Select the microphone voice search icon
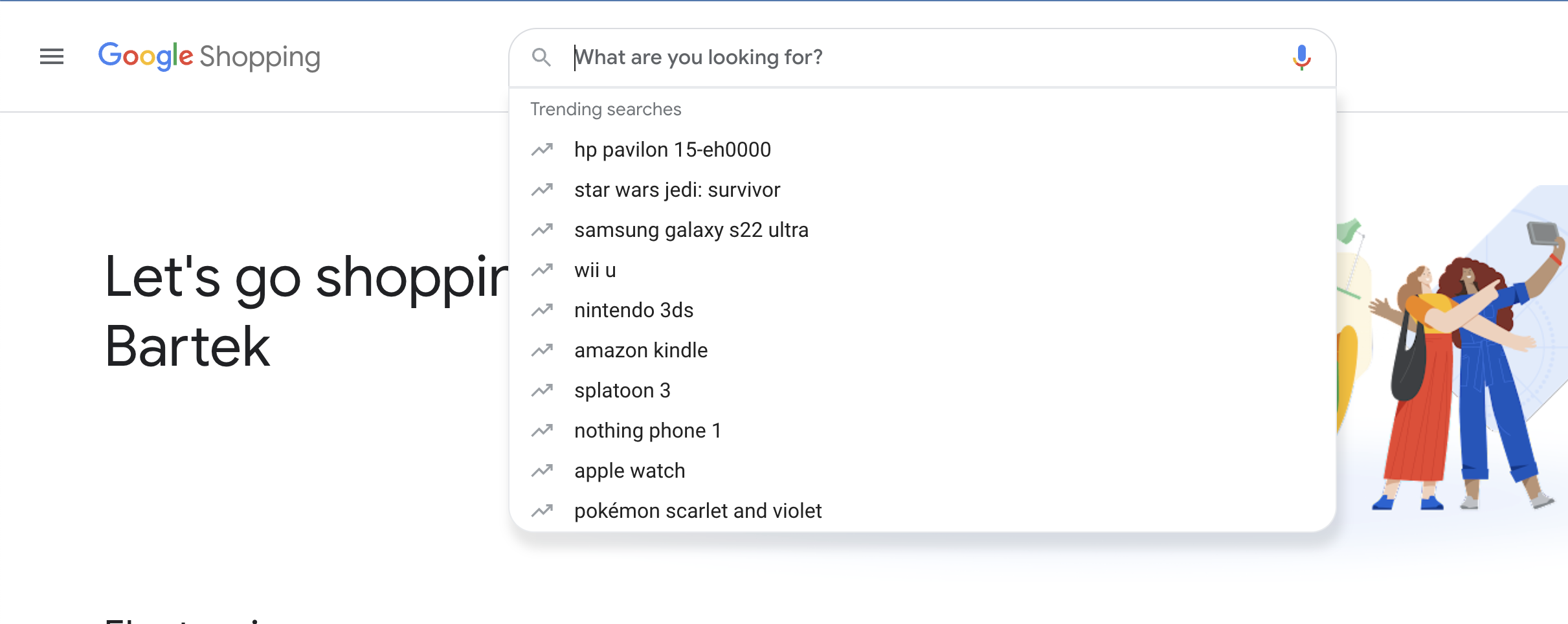1568x624 pixels. click(x=1301, y=57)
